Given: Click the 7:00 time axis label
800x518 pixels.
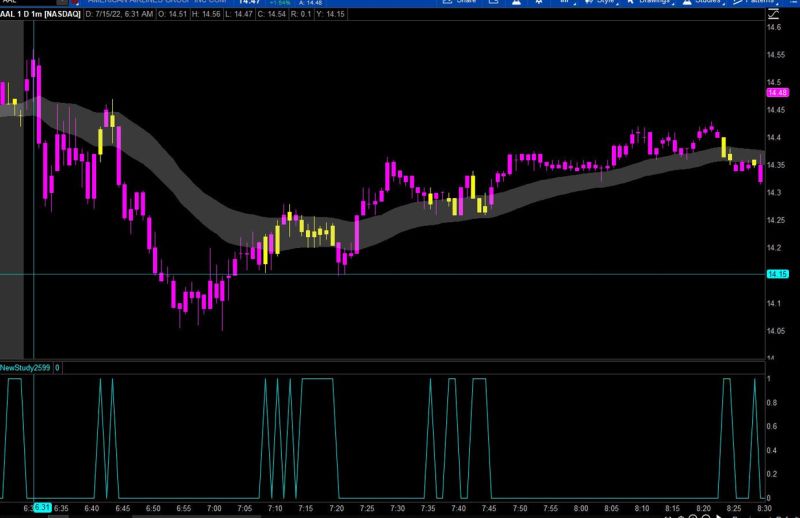Looking at the screenshot, I should point(214,508).
